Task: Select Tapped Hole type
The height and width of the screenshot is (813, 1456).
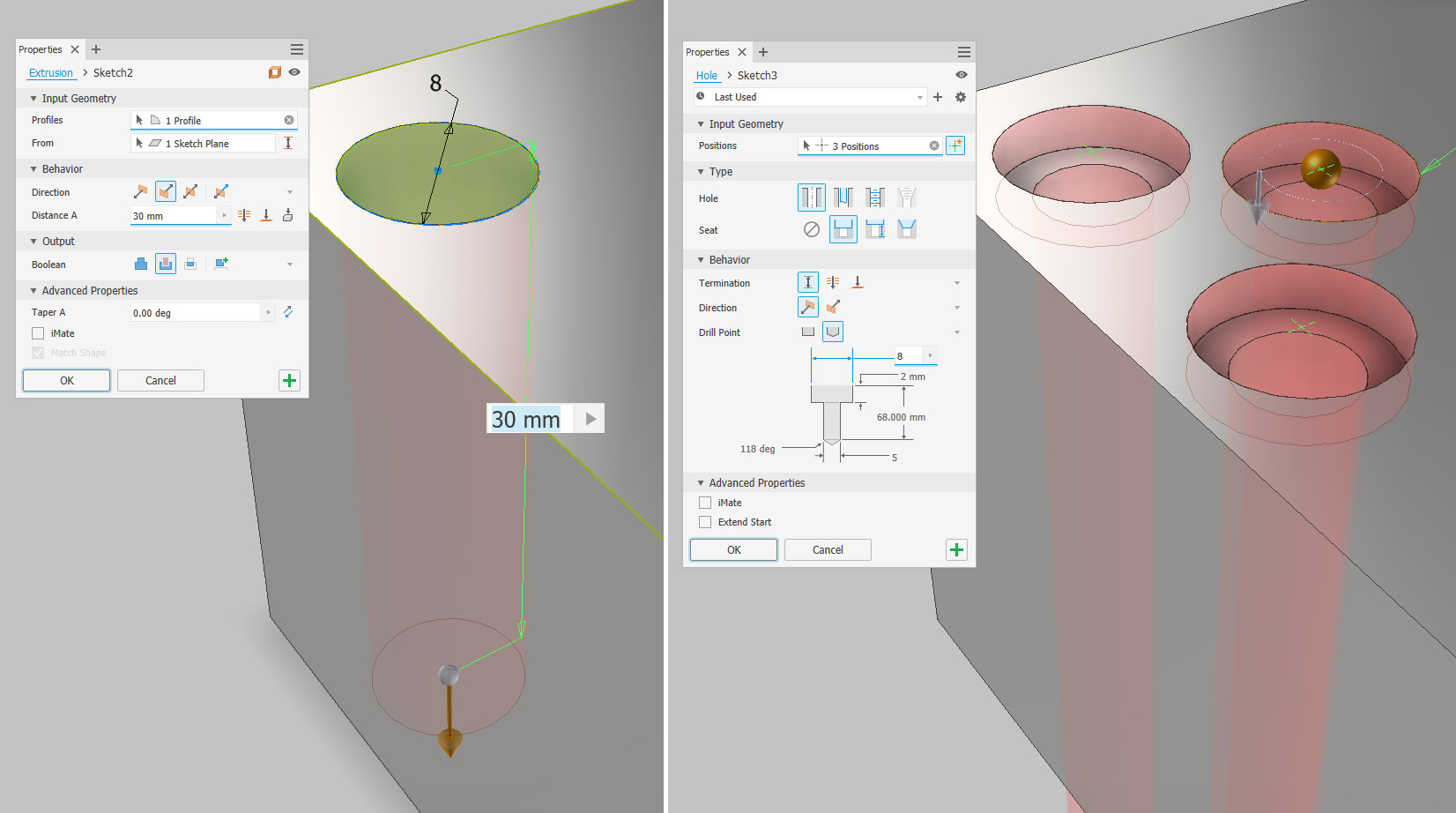Action: 875,198
